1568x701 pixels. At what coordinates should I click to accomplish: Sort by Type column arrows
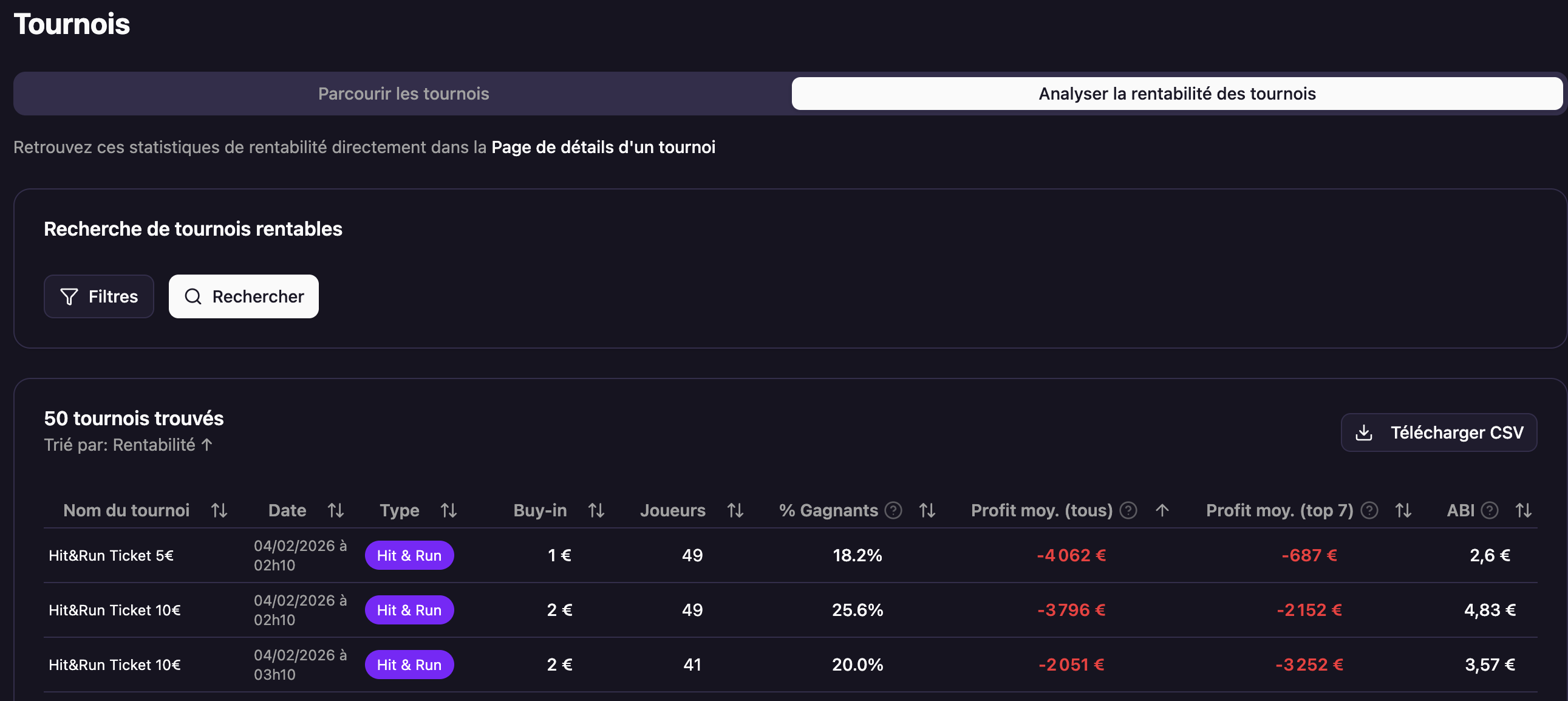coord(449,510)
